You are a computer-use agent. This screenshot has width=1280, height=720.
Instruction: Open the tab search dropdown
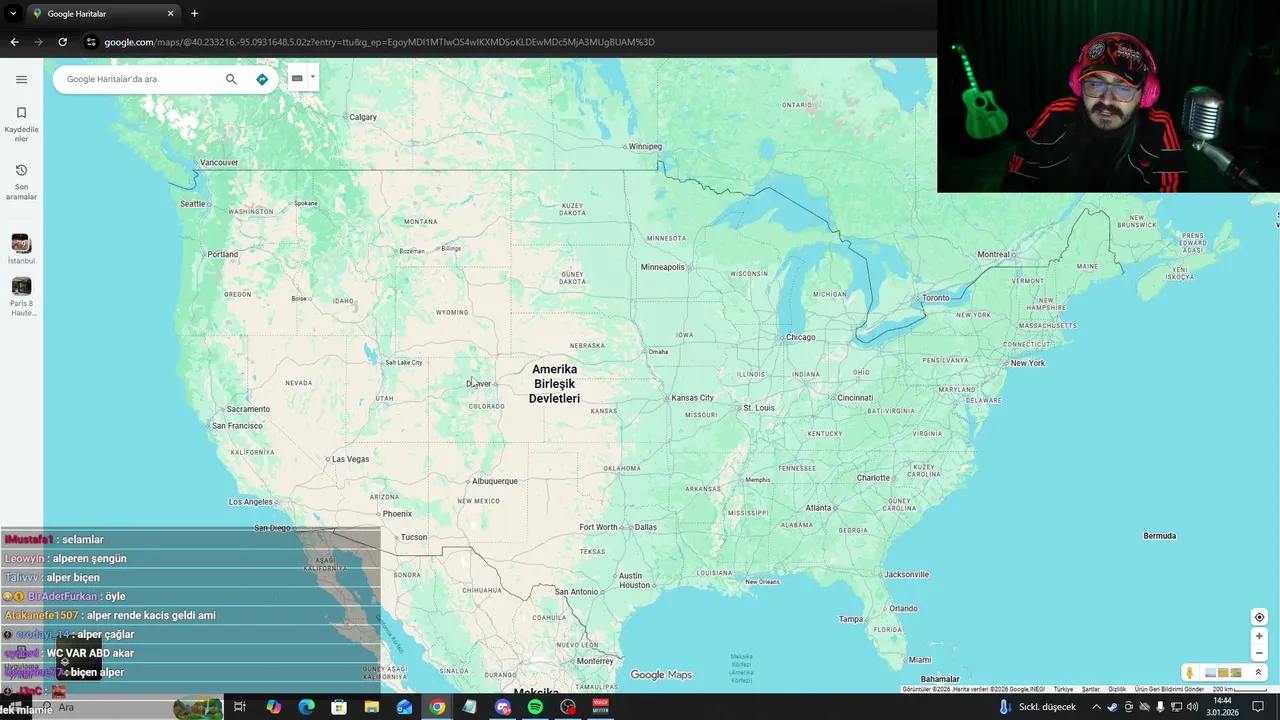12,14
